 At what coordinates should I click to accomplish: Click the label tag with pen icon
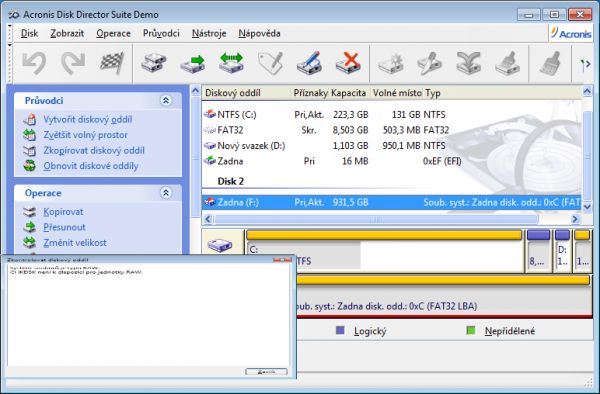271,63
